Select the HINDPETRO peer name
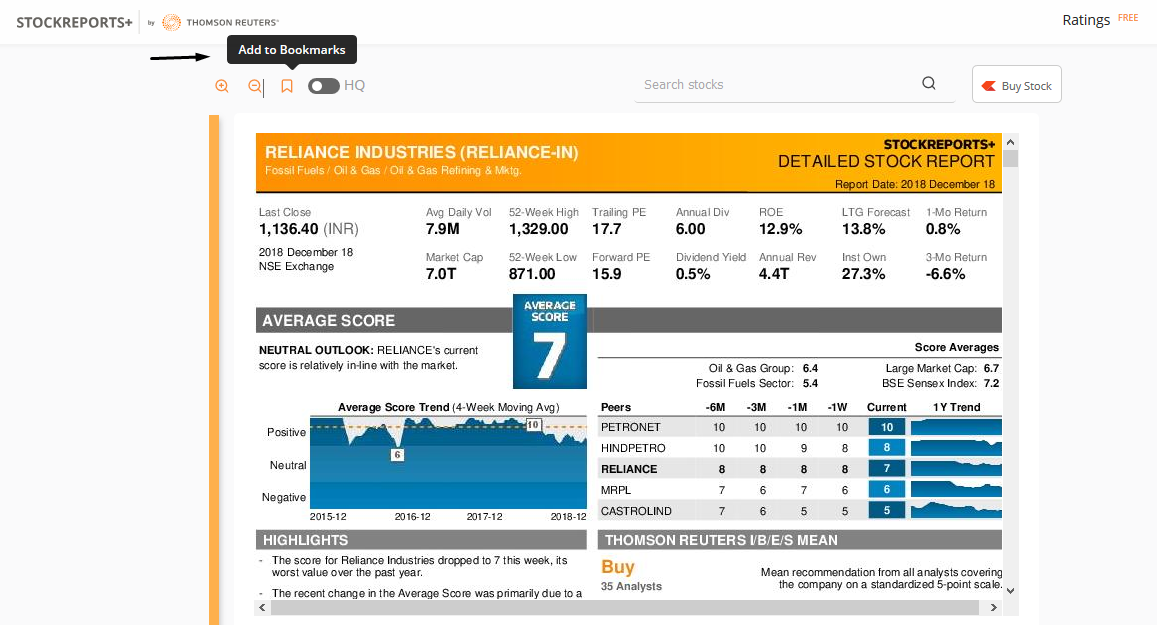Screen dimensions: 1157x625 tap(633, 448)
